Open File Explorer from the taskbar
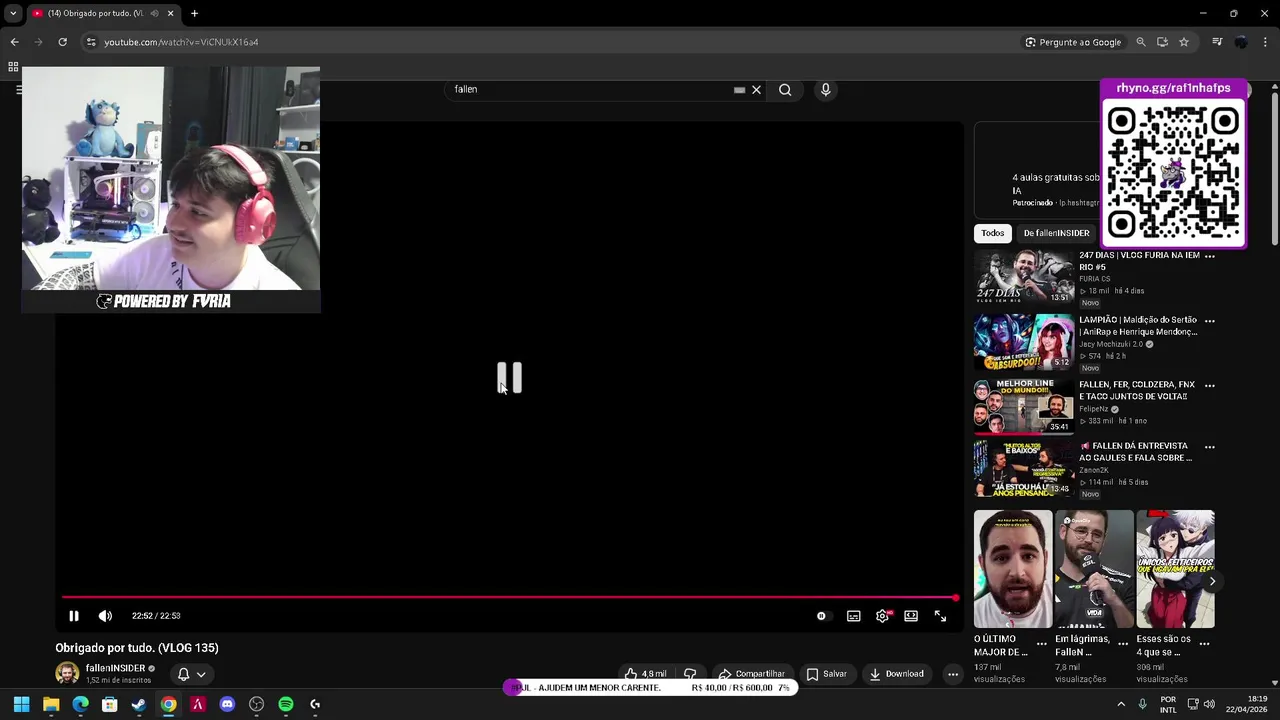1280x720 pixels. [51, 704]
